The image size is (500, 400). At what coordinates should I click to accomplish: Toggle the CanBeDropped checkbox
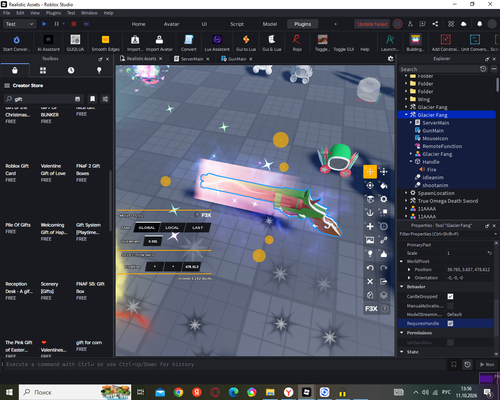pyautogui.click(x=450, y=296)
